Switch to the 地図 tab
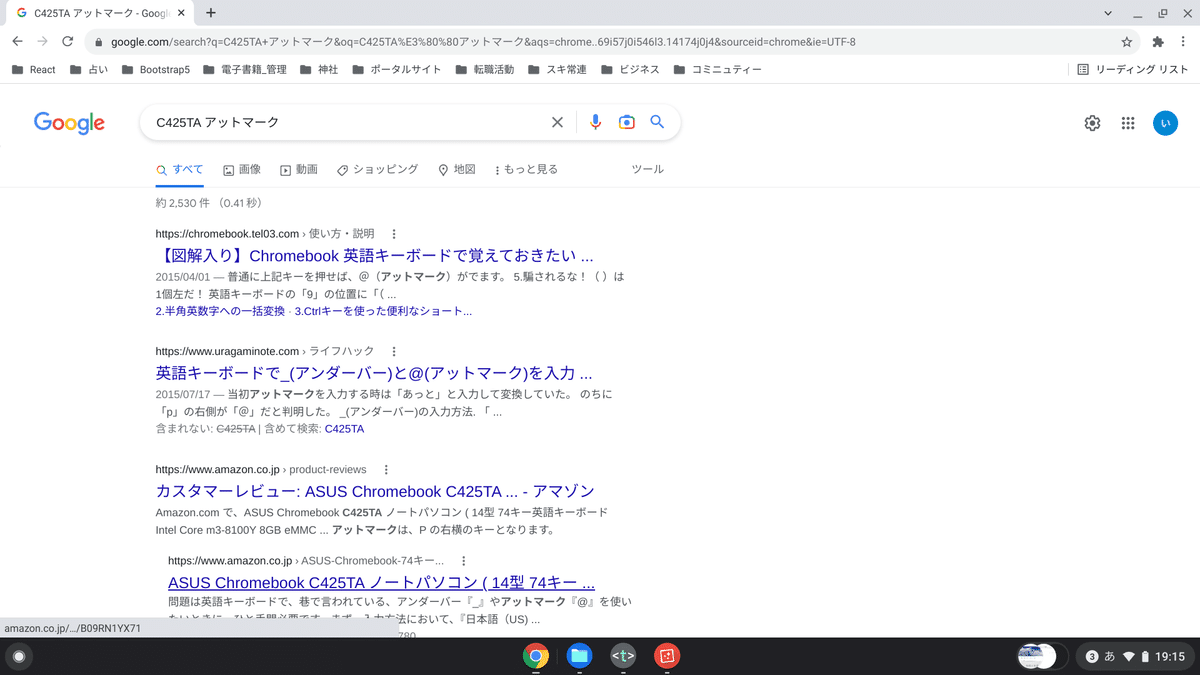Viewport: 1200px width, 675px height. click(x=457, y=170)
